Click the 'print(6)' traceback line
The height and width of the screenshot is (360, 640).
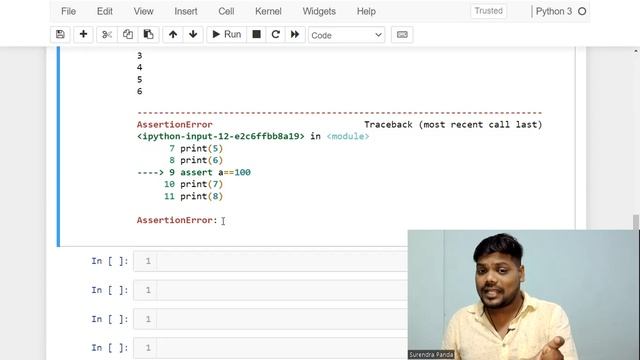coord(196,160)
